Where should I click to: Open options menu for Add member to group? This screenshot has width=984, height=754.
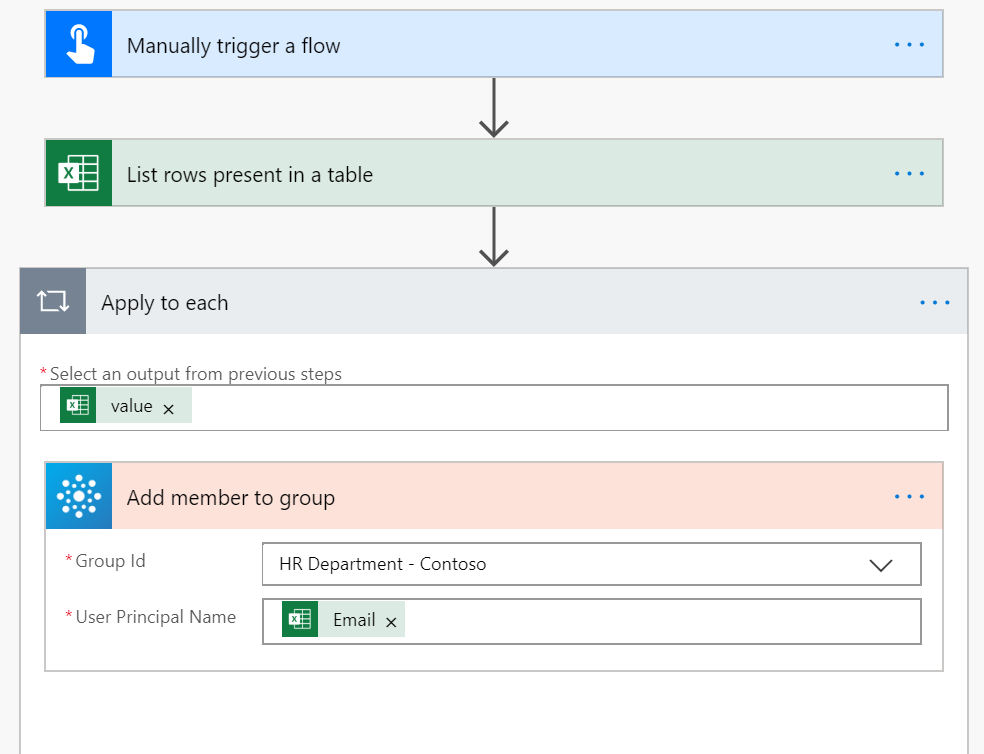pos(909,497)
